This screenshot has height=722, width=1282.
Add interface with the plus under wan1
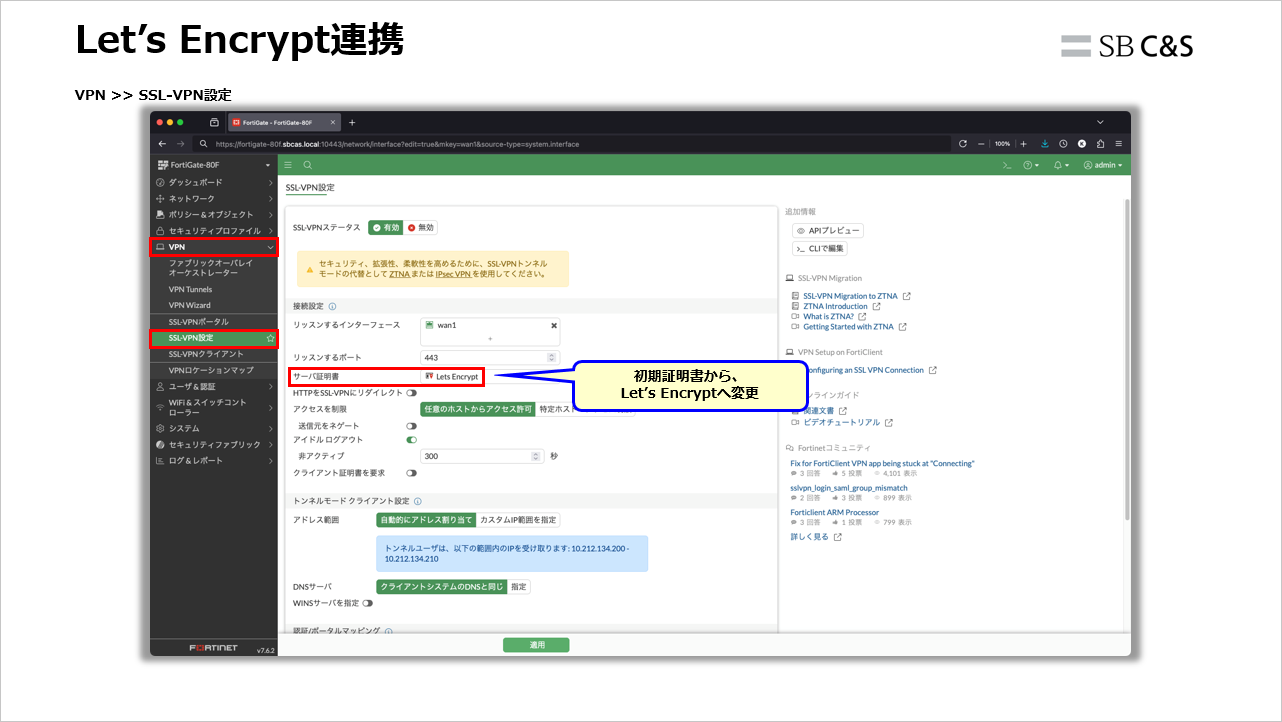click(x=490, y=339)
